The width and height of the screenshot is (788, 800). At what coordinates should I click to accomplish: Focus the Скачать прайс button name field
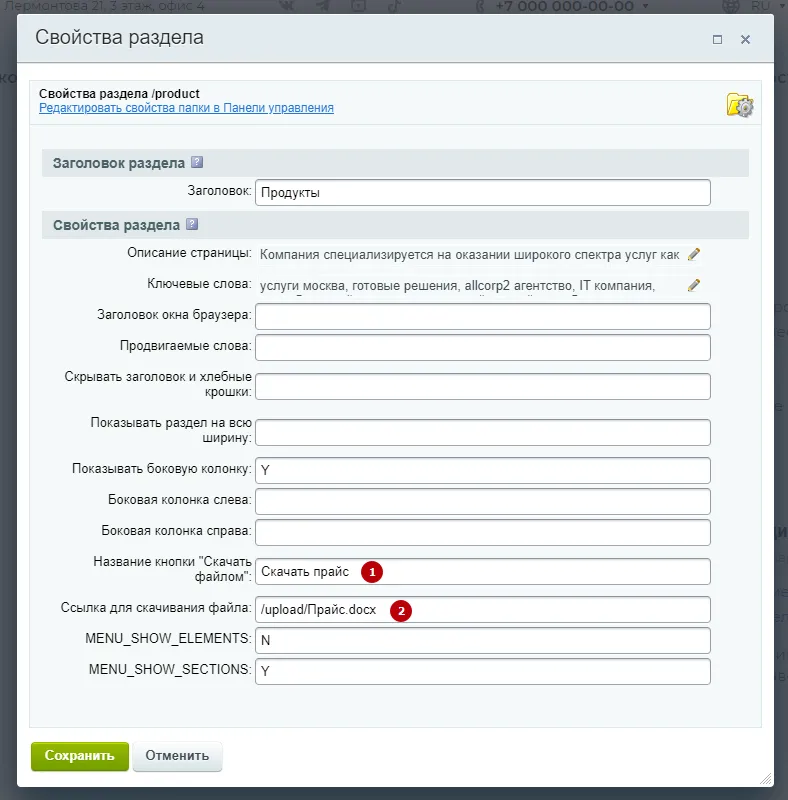pos(483,571)
